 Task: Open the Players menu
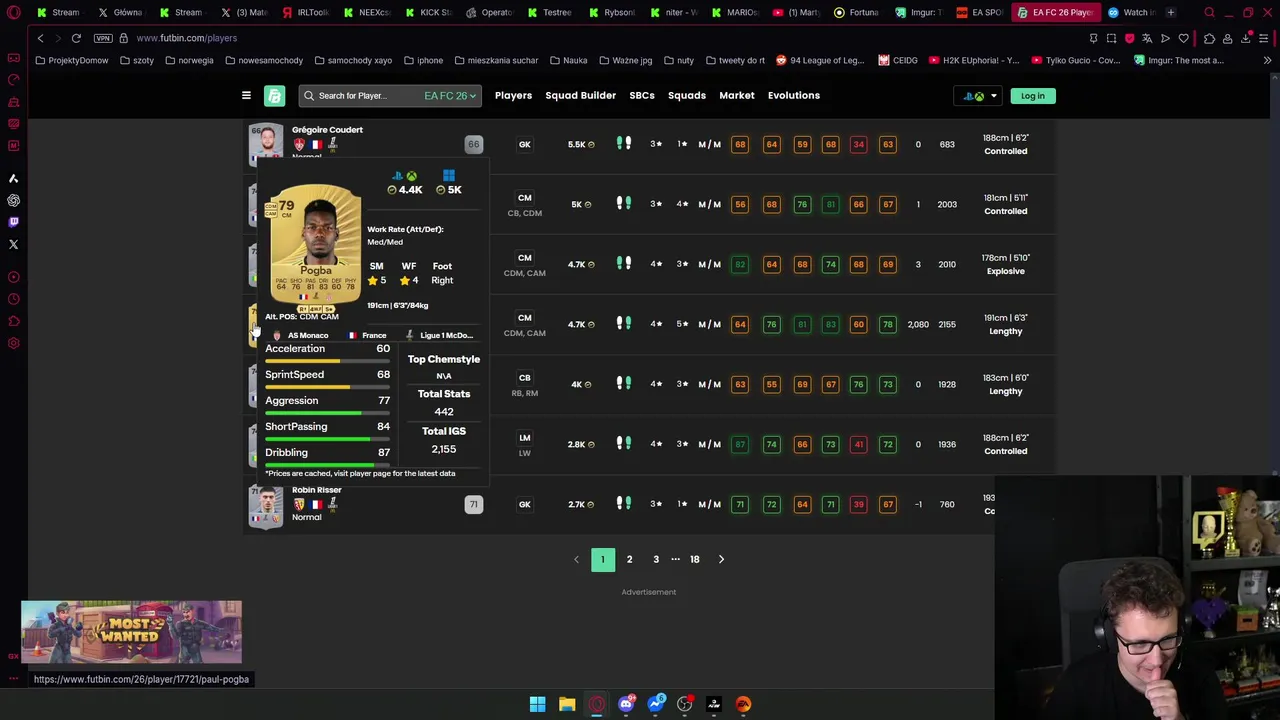(x=513, y=96)
